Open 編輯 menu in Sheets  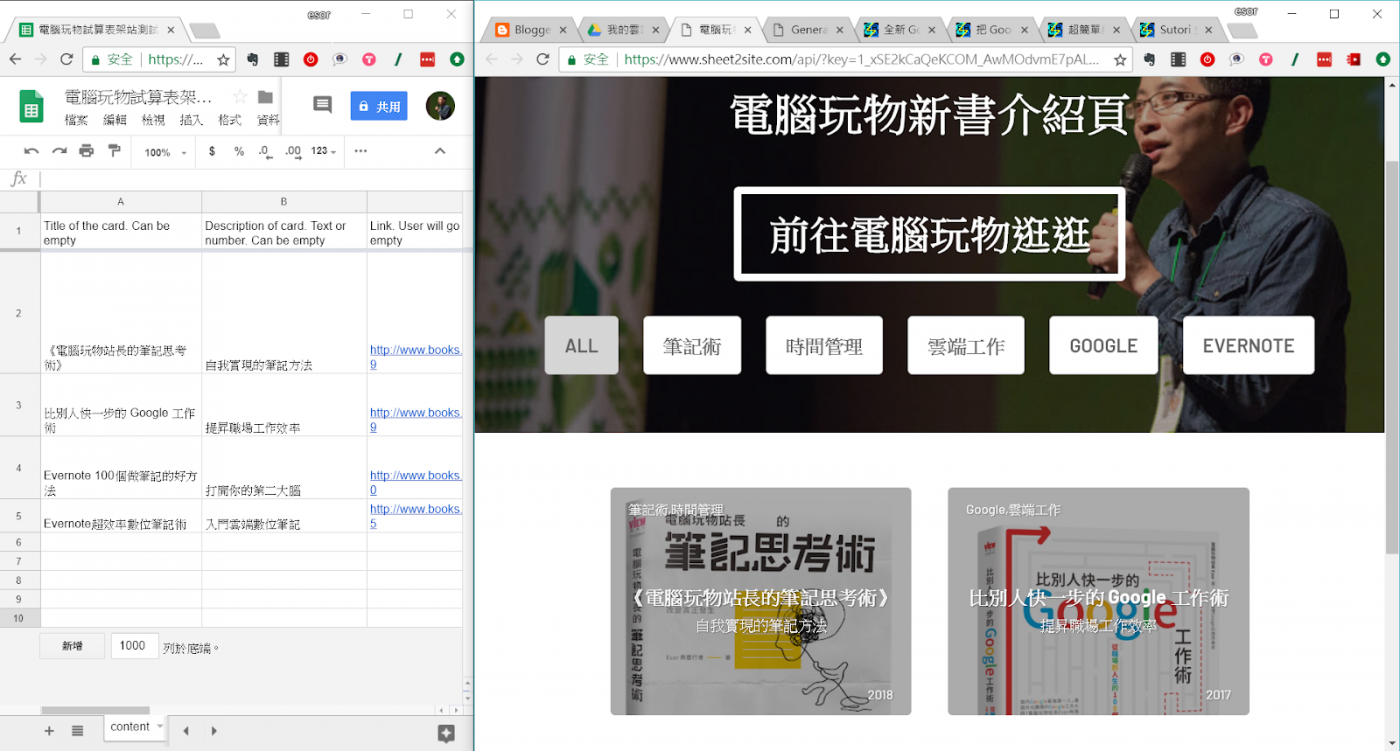point(115,120)
